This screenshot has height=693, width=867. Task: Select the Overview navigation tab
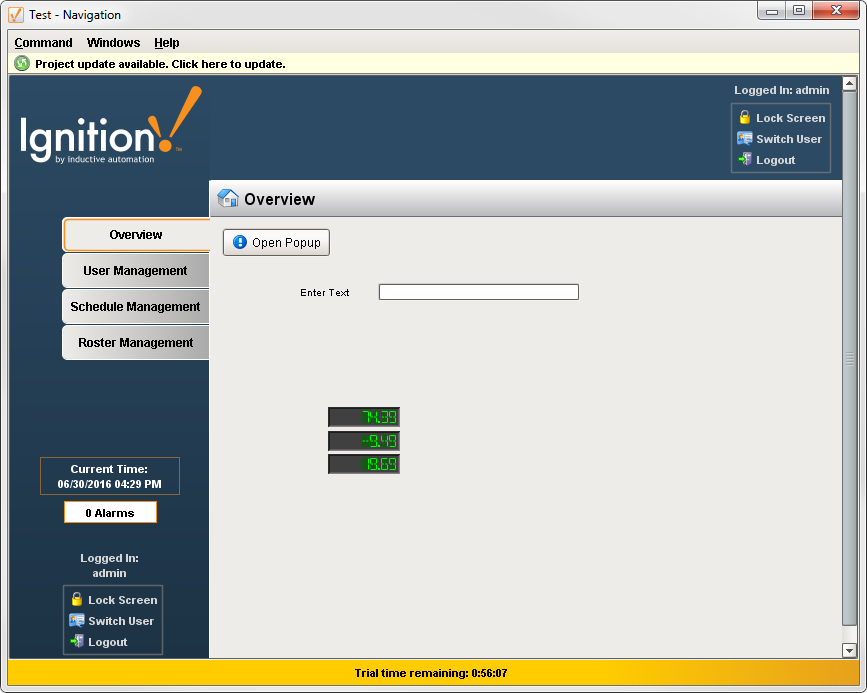click(x=135, y=234)
